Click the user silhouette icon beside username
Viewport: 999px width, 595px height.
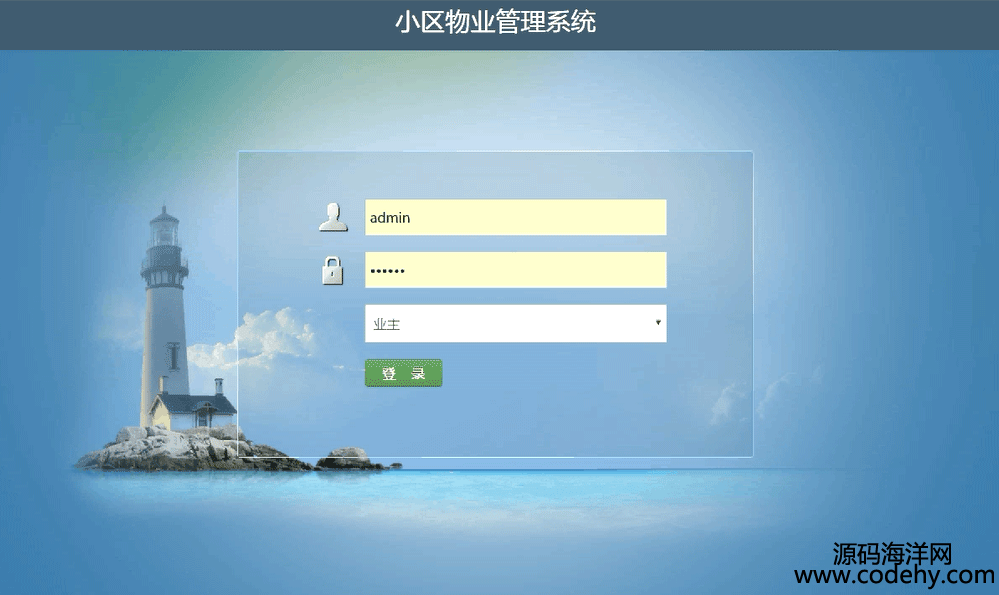[x=333, y=217]
